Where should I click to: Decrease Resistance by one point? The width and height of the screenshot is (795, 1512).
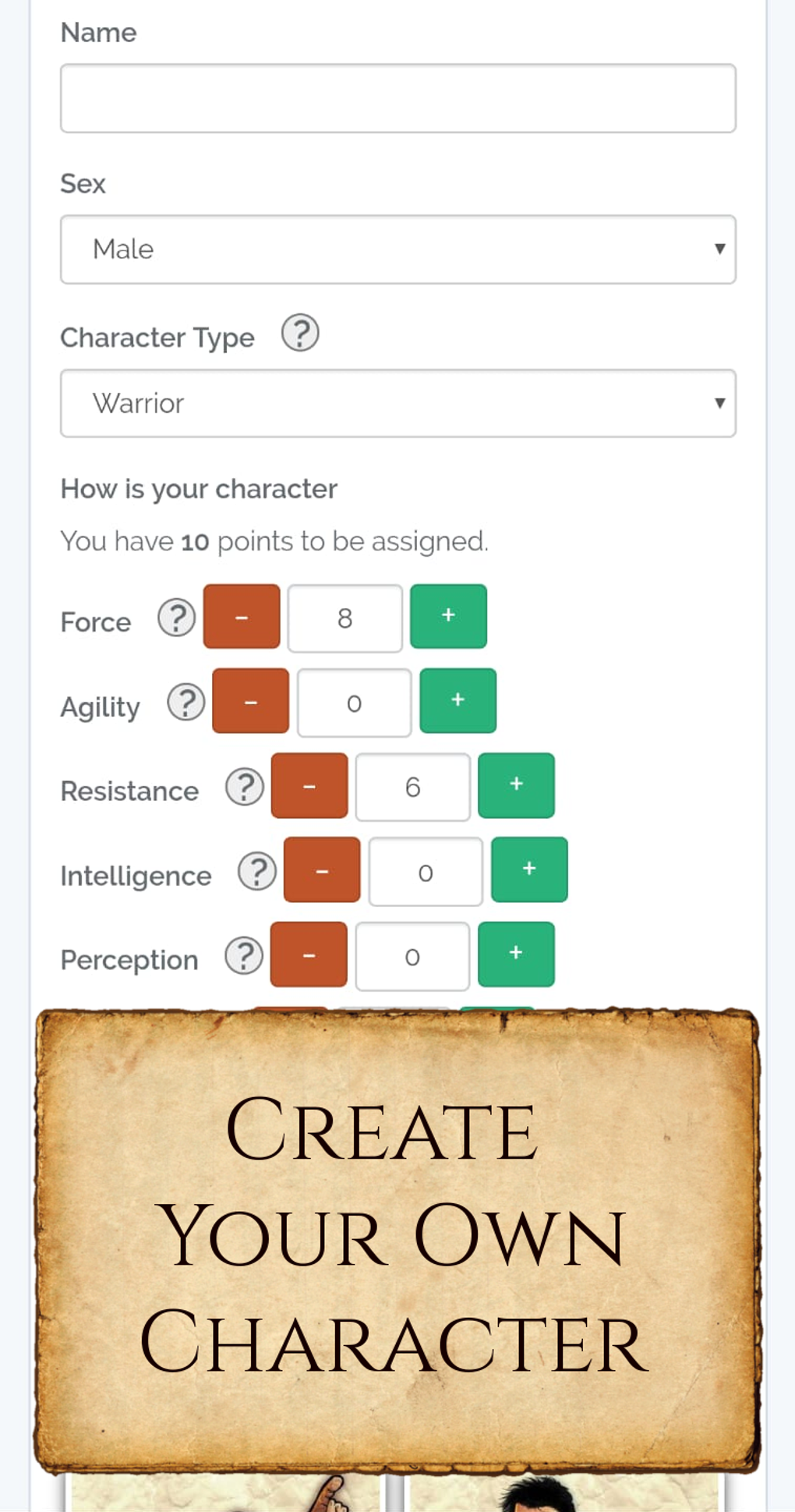click(309, 786)
